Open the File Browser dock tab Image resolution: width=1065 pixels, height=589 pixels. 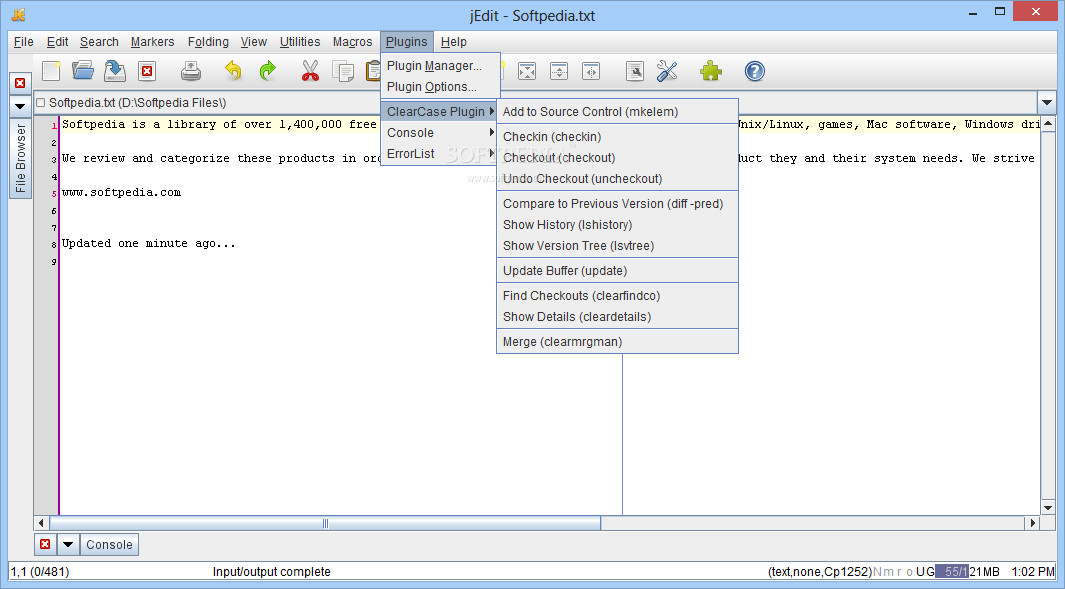click(20, 158)
